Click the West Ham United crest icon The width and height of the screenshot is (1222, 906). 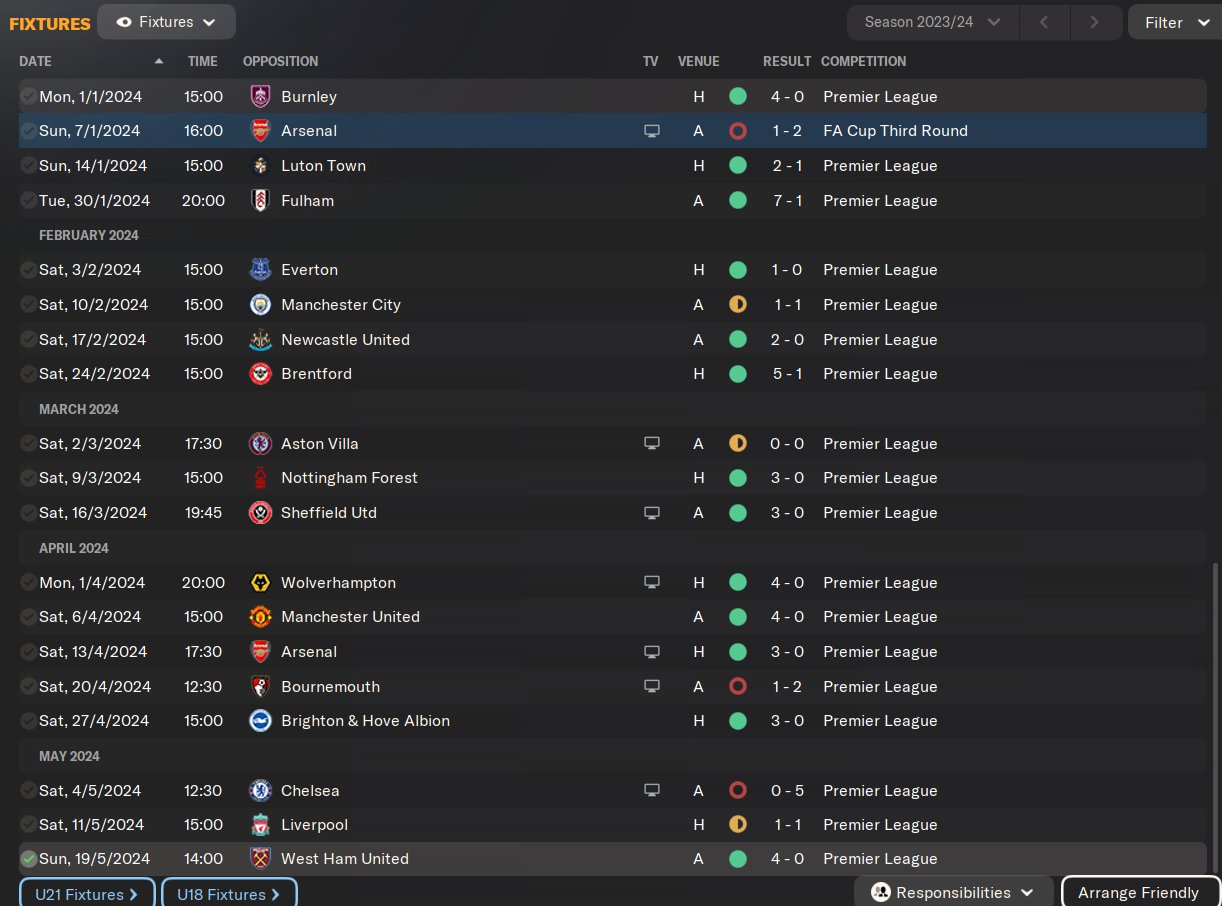(260, 859)
